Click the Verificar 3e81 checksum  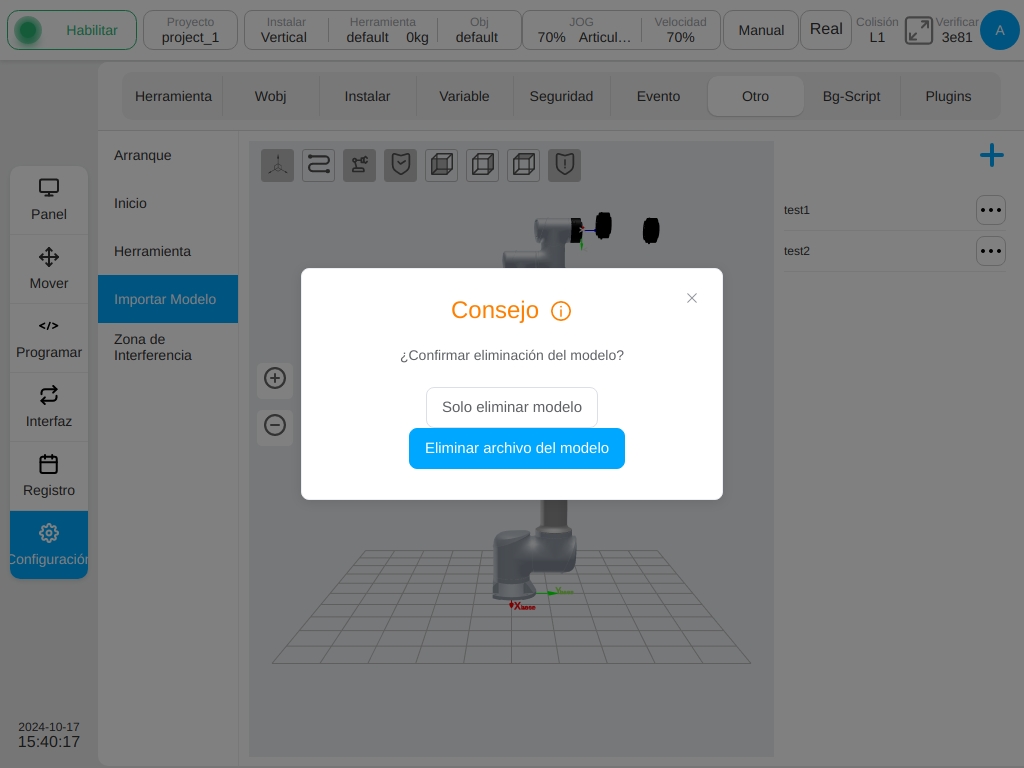coord(957,30)
